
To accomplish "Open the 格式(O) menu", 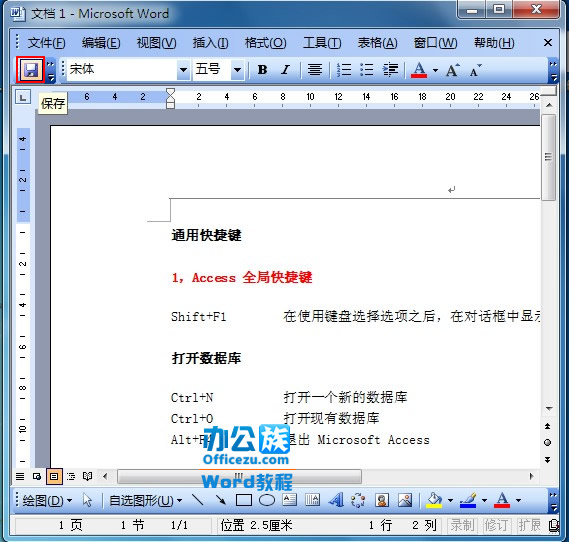I will tap(266, 43).
